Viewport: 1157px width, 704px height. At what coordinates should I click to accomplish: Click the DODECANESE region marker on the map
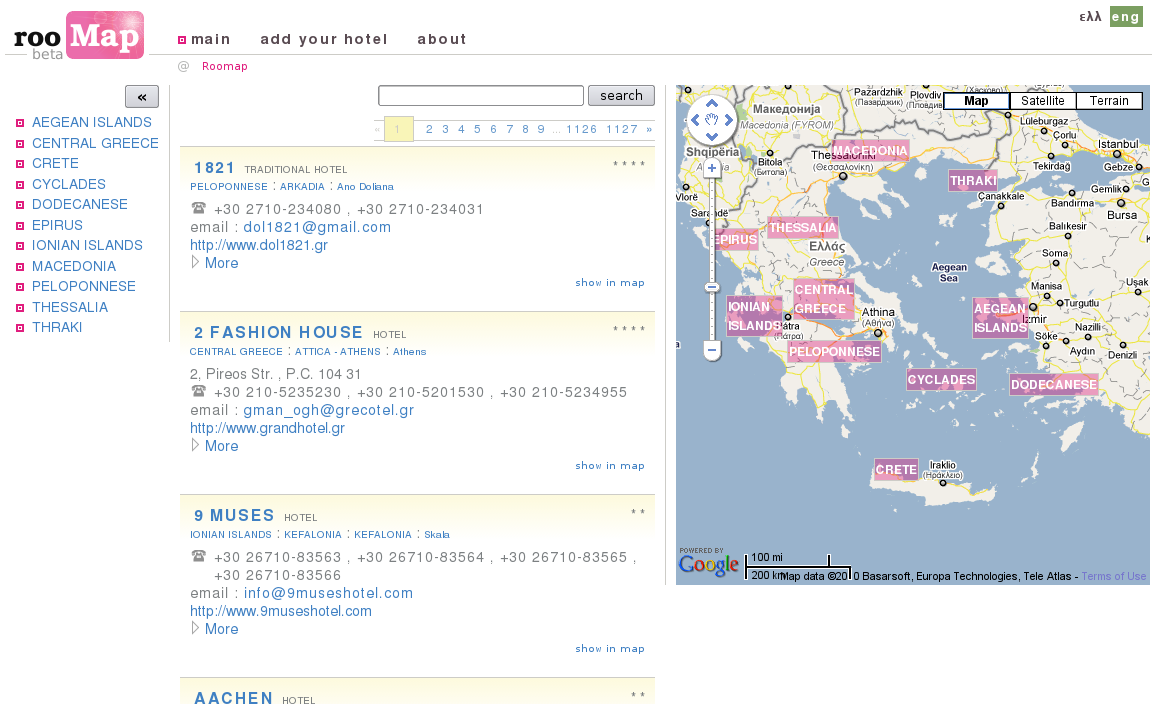[x=1054, y=384]
